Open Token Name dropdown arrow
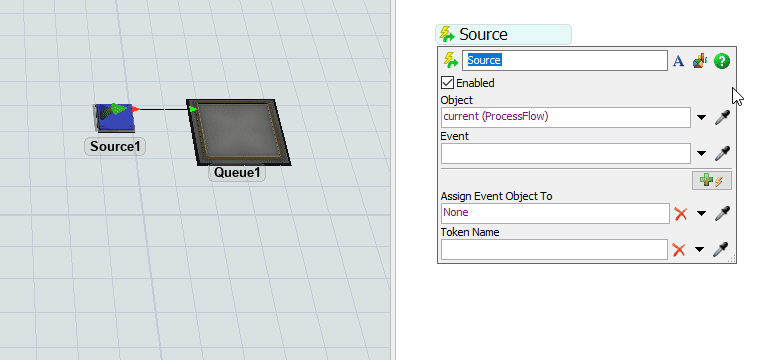This screenshot has width=780, height=360. tap(699, 250)
